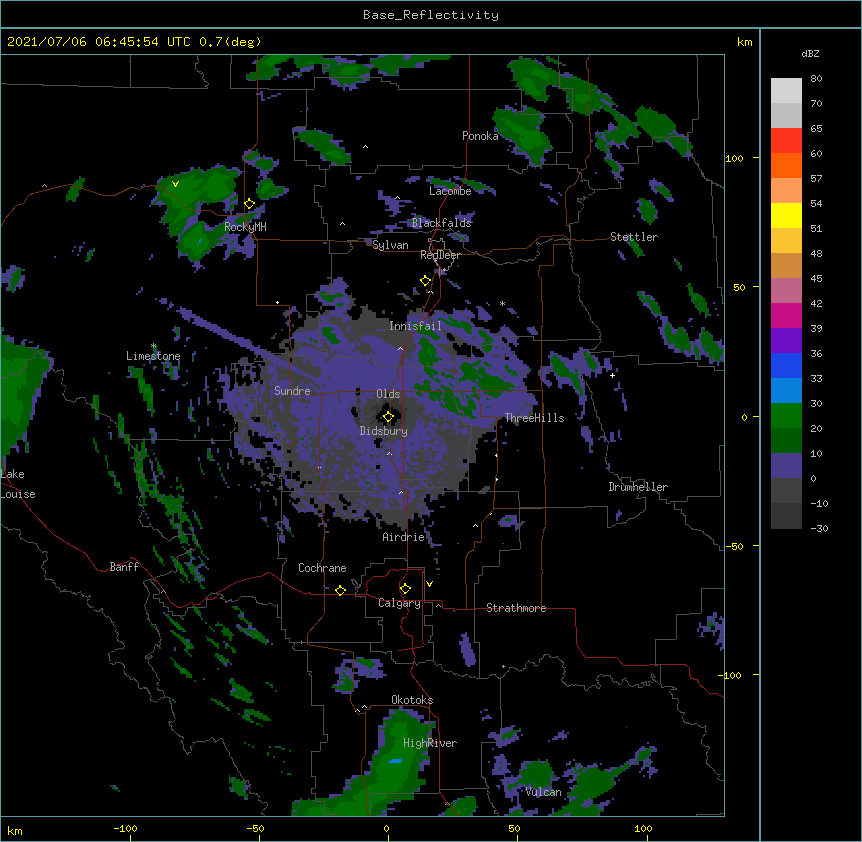The width and height of the screenshot is (862, 842).
Task: Click the asterisk marker above Limestone label
Action: click(154, 346)
